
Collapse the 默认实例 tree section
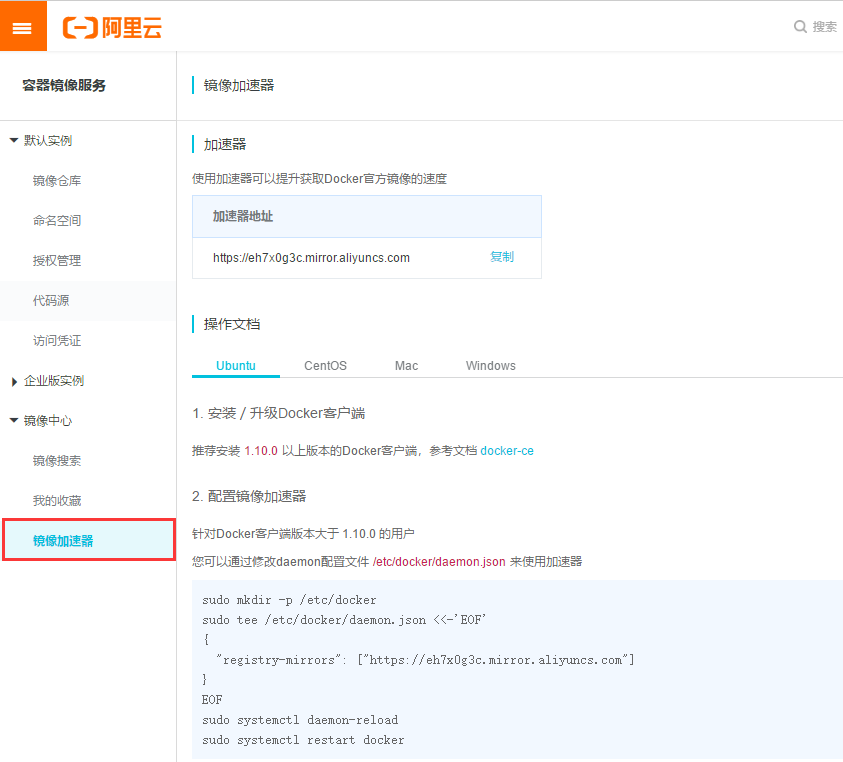coord(14,140)
